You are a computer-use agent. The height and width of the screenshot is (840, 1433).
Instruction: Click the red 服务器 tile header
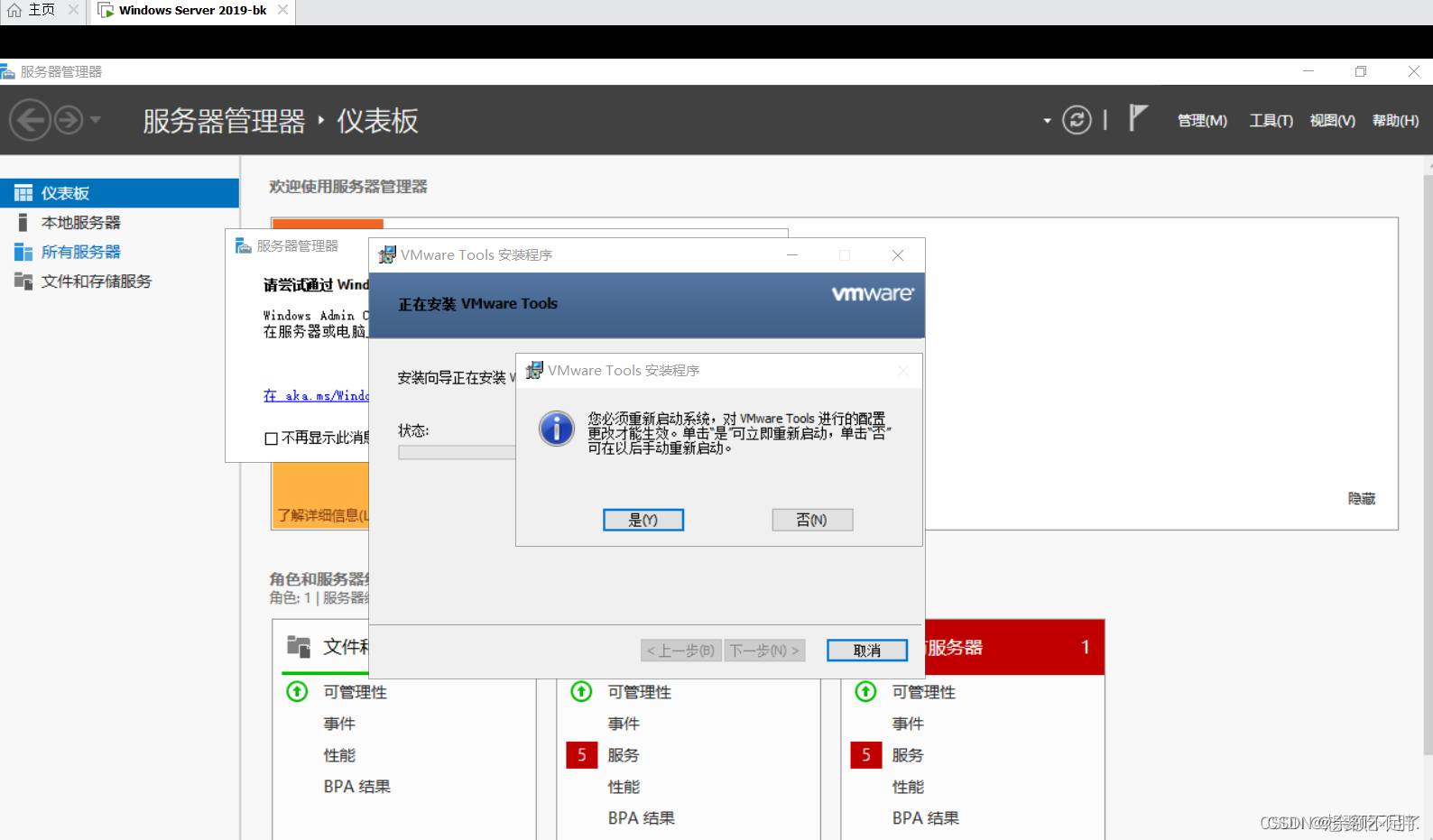[x=1015, y=647]
